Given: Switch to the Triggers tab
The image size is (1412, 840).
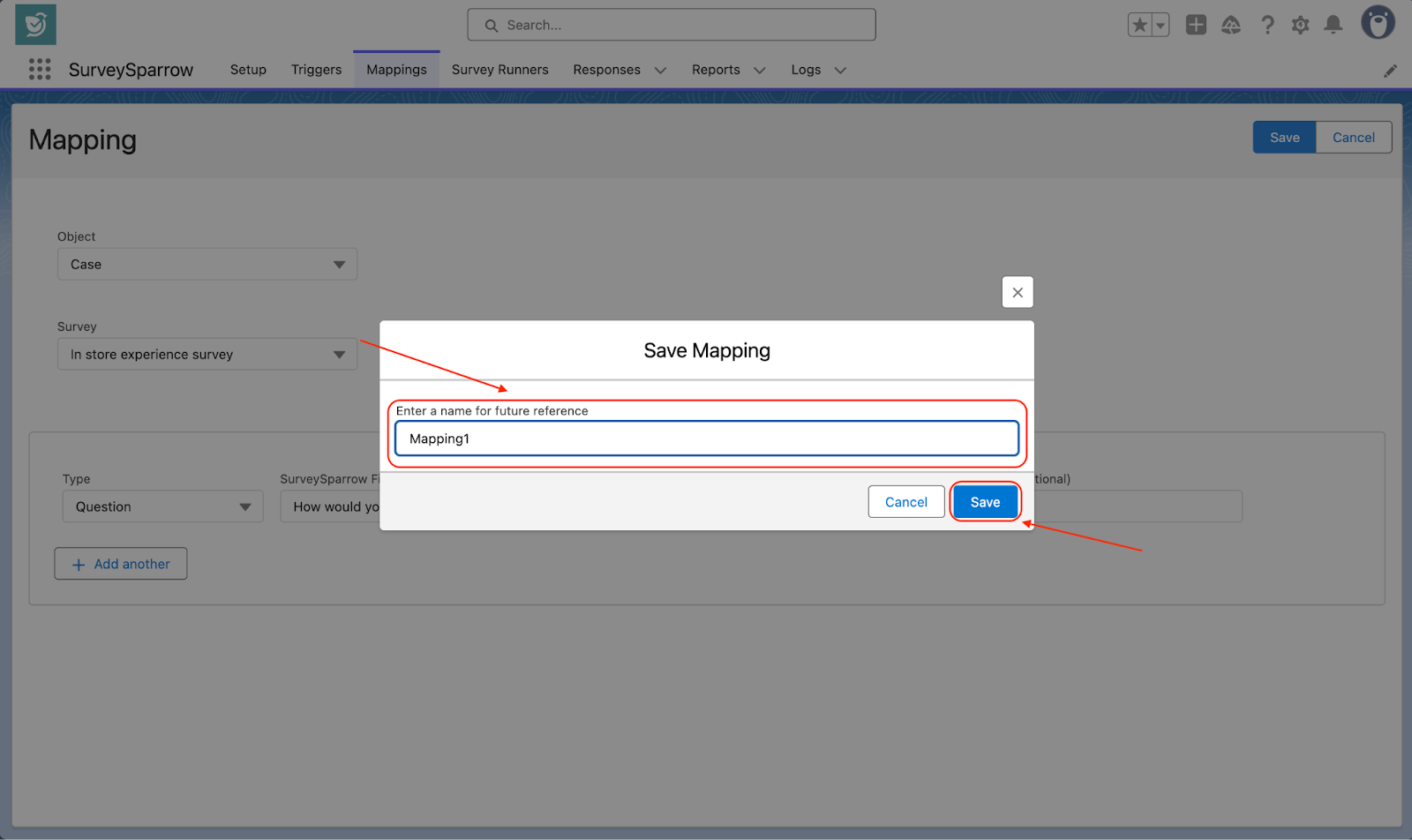Looking at the screenshot, I should point(316,70).
